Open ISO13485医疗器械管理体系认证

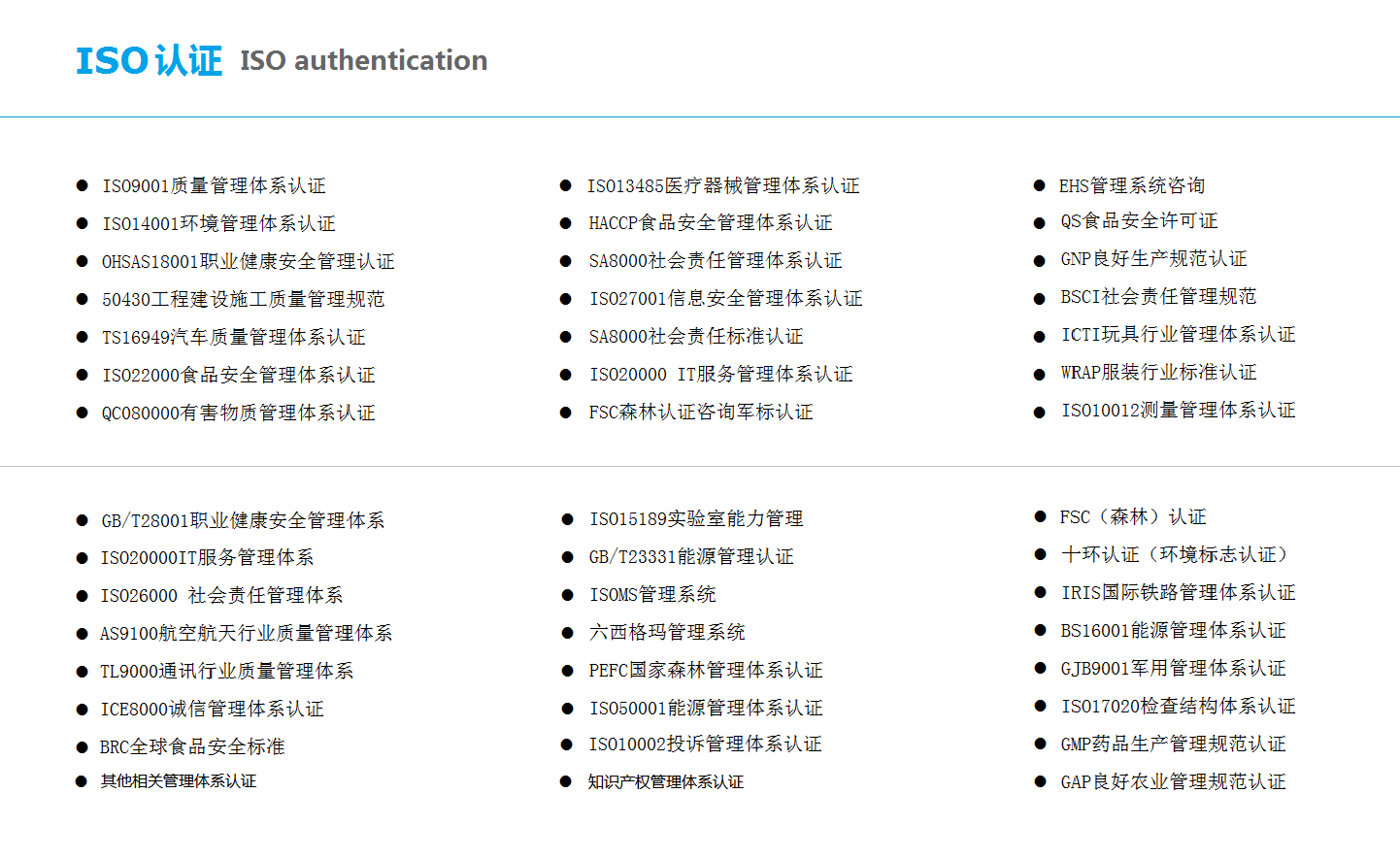pyautogui.click(x=723, y=185)
